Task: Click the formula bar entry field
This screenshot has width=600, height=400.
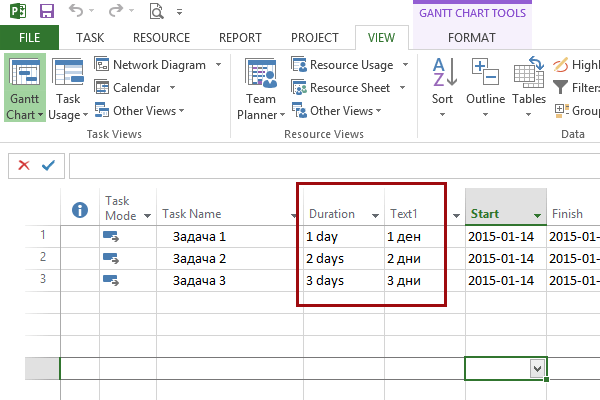Action: point(330,165)
